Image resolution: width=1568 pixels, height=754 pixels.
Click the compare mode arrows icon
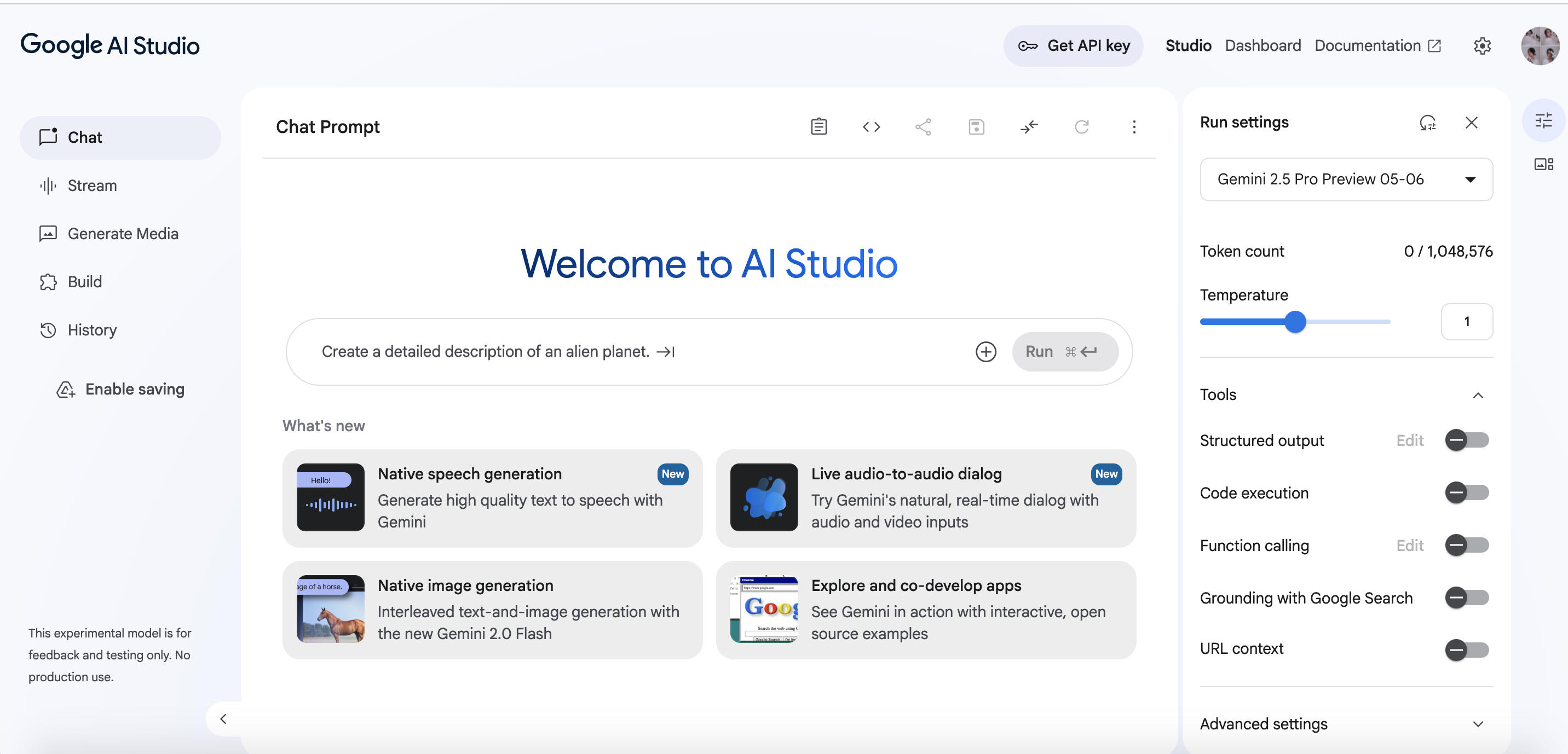point(1029,126)
